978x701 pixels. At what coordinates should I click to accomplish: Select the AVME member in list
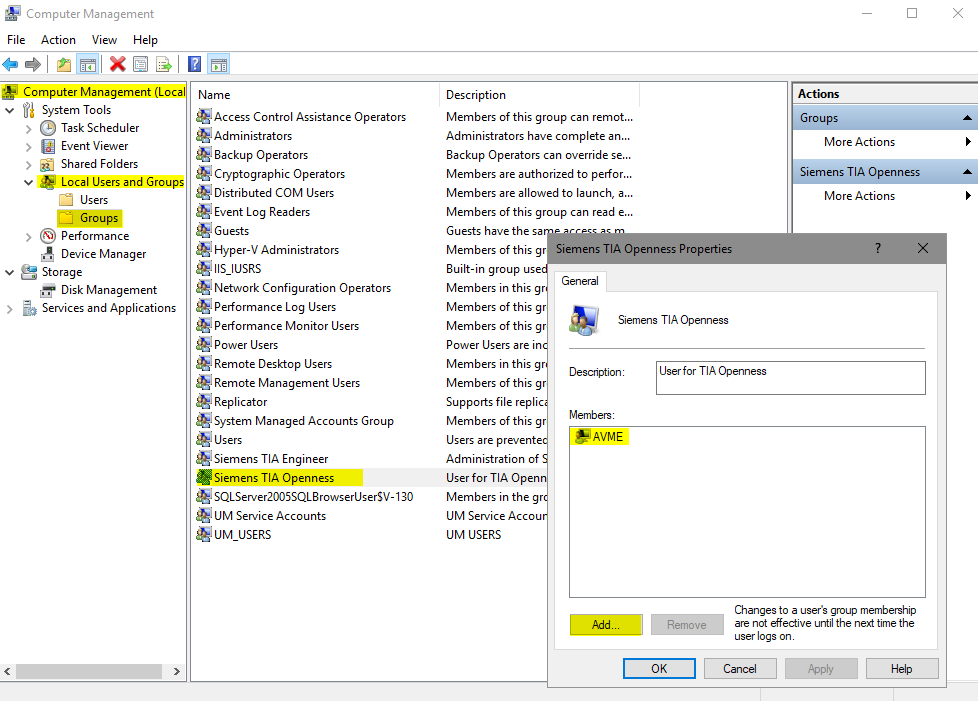click(607, 437)
